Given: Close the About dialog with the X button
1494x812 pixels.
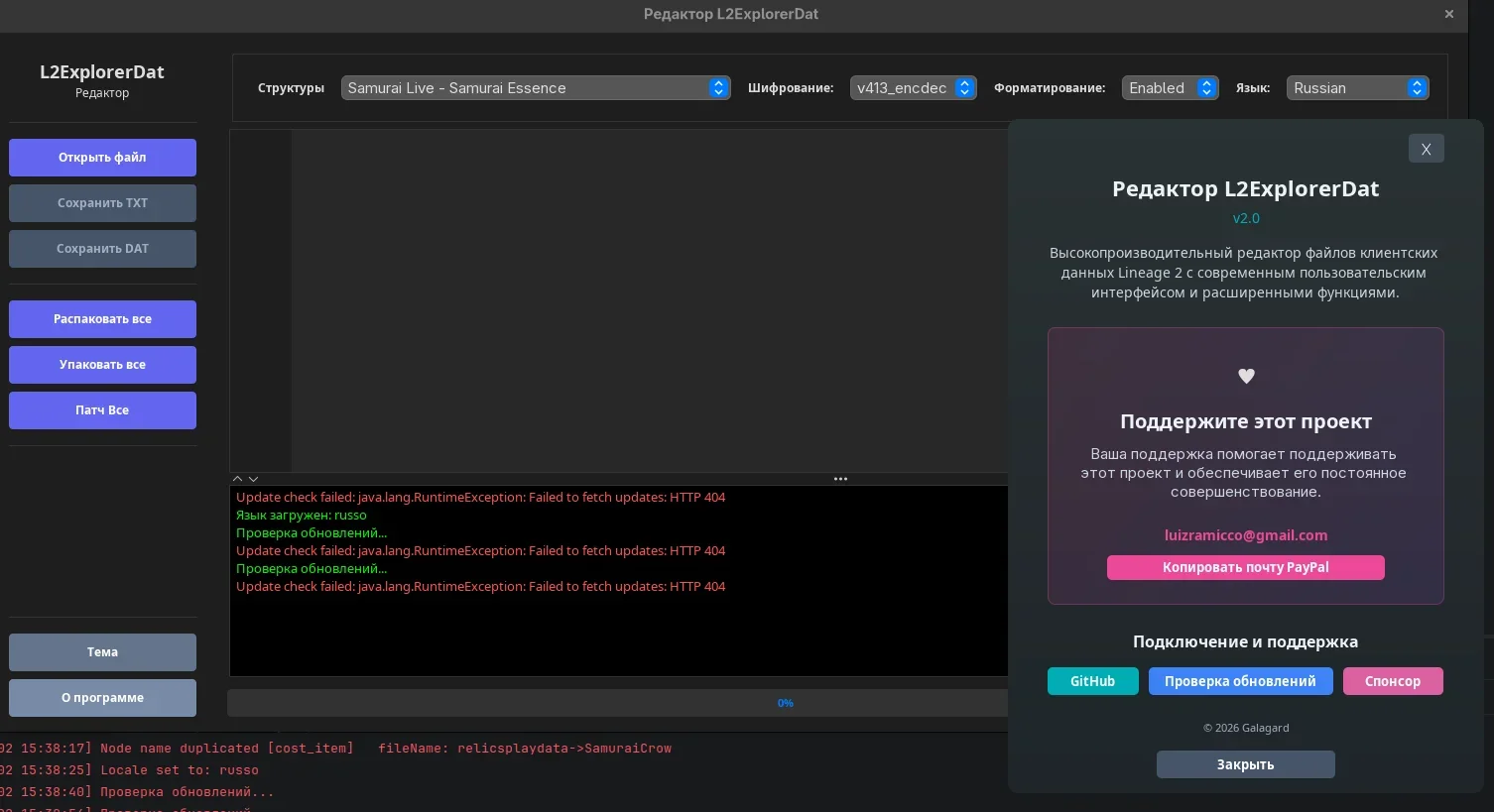Looking at the screenshot, I should coord(1426,149).
